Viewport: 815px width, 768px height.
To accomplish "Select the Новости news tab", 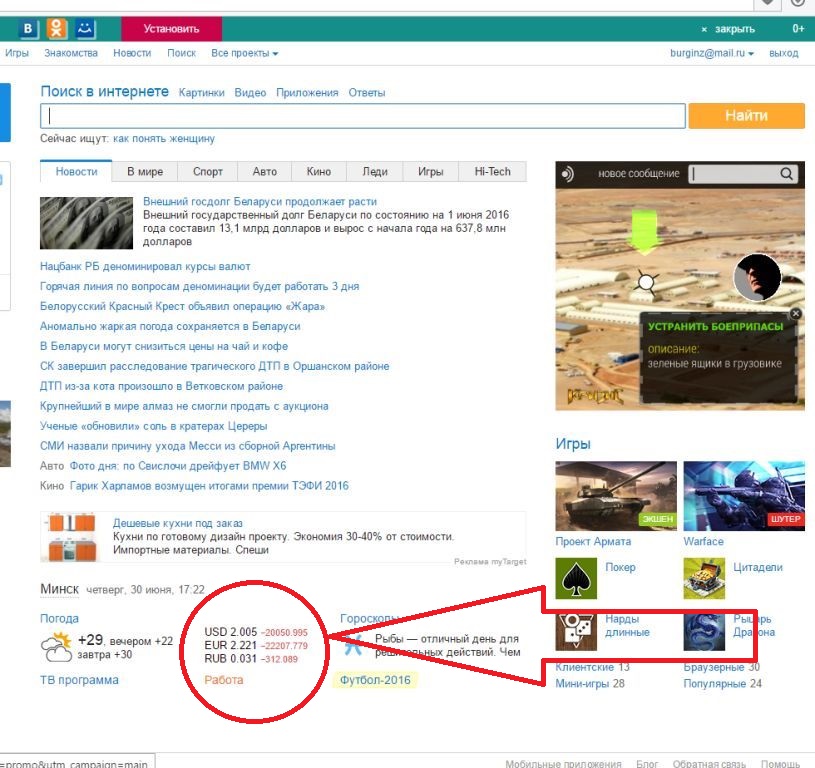I will 76,171.
